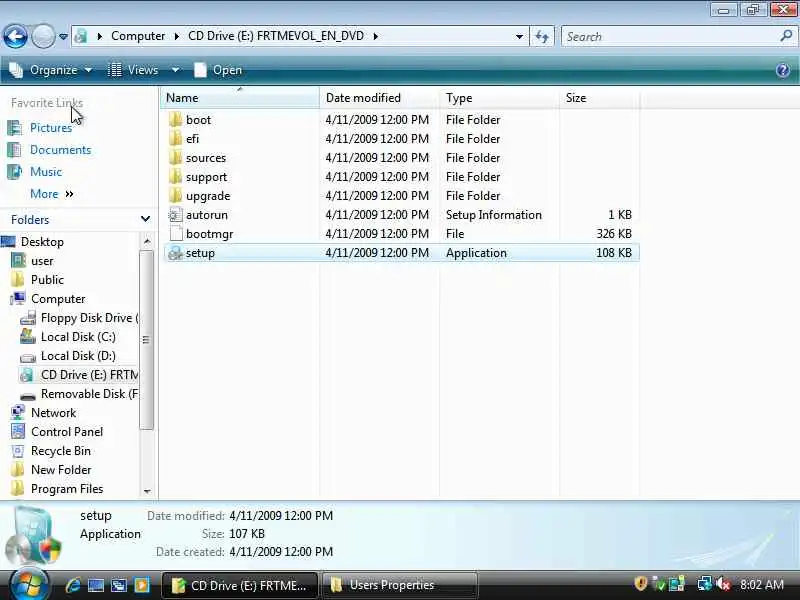Select Program Files in folder tree
Image resolution: width=800 pixels, height=600 pixels.
pyautogui.click(x=67, y=489)
